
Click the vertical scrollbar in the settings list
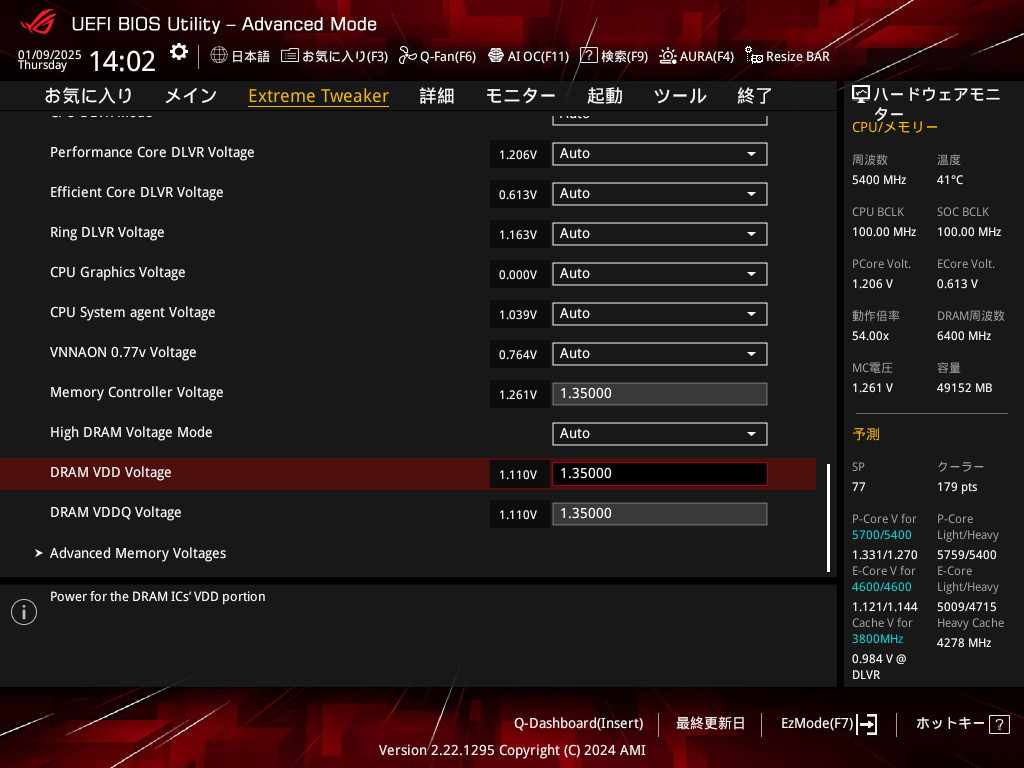tap(828, 517)
